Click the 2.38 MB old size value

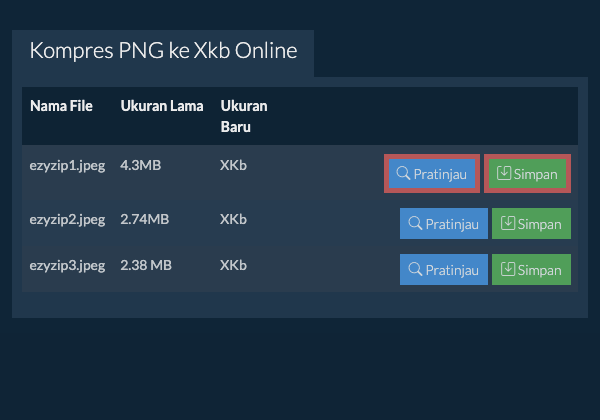coord(146,265)
